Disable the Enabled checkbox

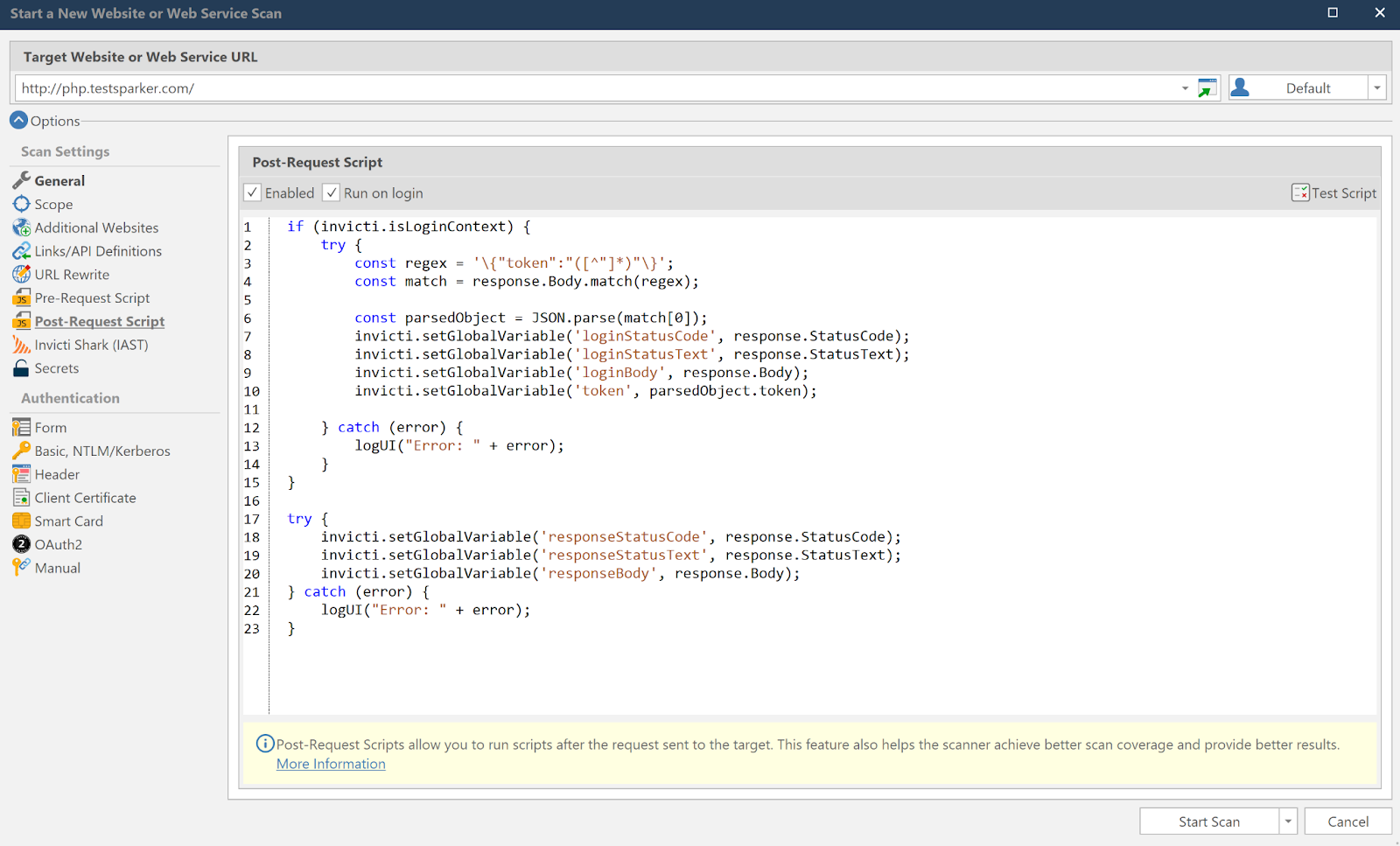pos(252,192)
